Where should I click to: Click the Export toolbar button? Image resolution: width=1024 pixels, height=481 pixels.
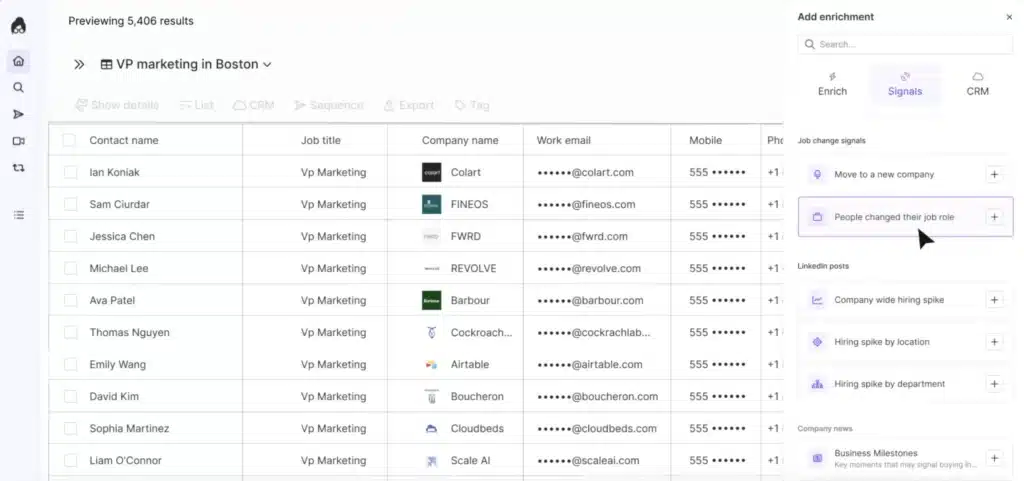click(408, 105)
